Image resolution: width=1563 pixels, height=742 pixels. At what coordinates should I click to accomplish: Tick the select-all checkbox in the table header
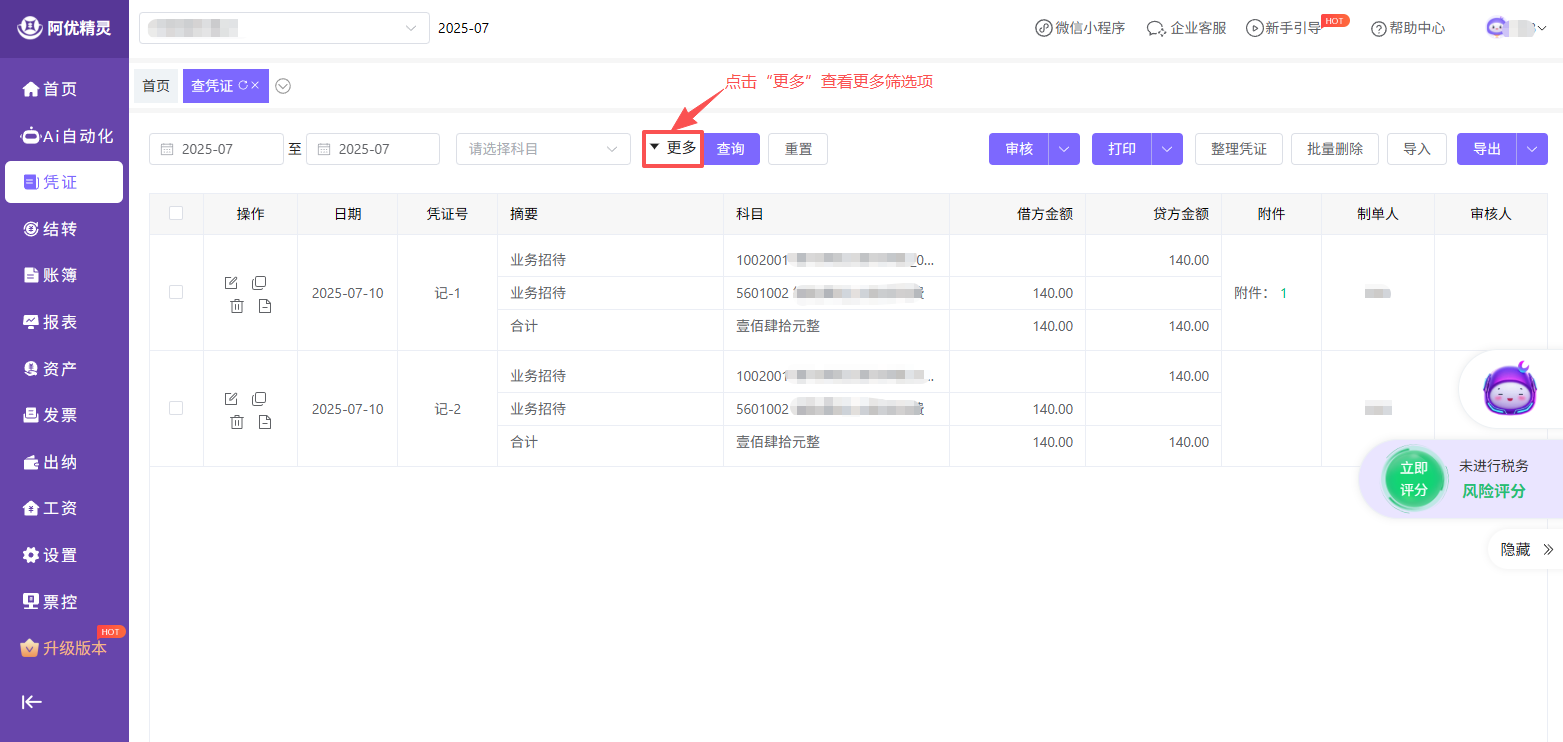(x=176, y=213)
